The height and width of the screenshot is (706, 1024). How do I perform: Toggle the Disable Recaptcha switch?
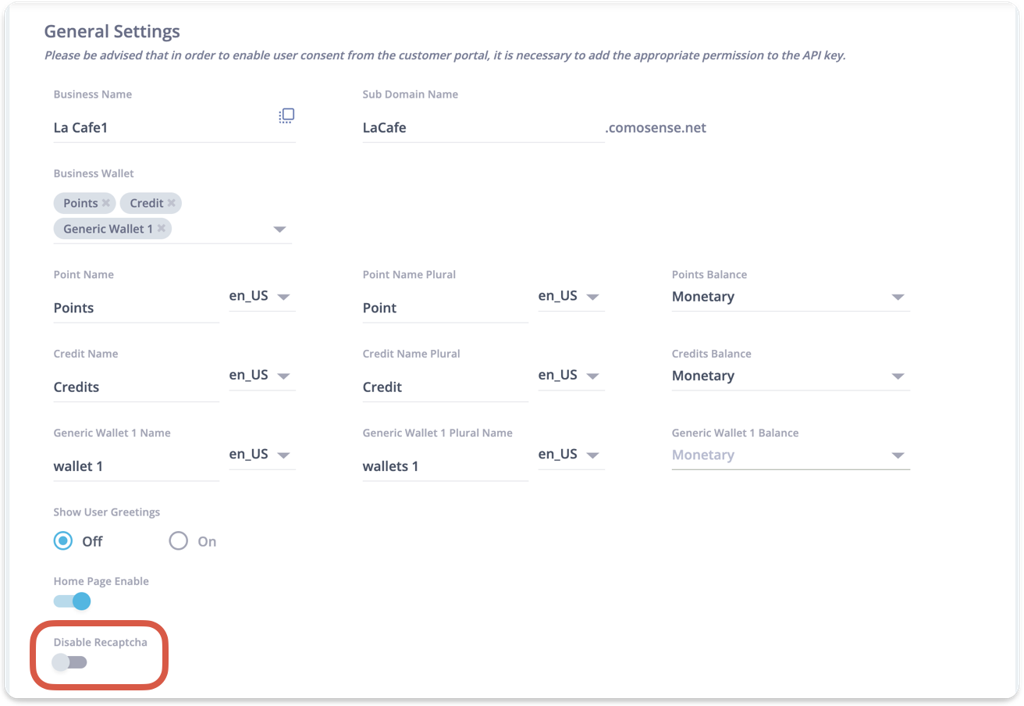(x=70, y=662)
